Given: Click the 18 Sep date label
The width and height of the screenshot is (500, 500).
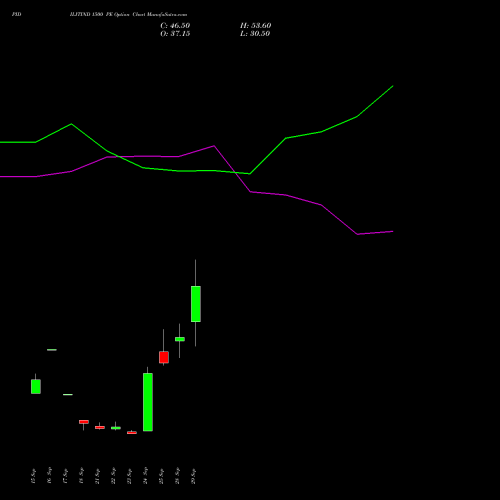Looking at the screenshot, I should 81,476.
